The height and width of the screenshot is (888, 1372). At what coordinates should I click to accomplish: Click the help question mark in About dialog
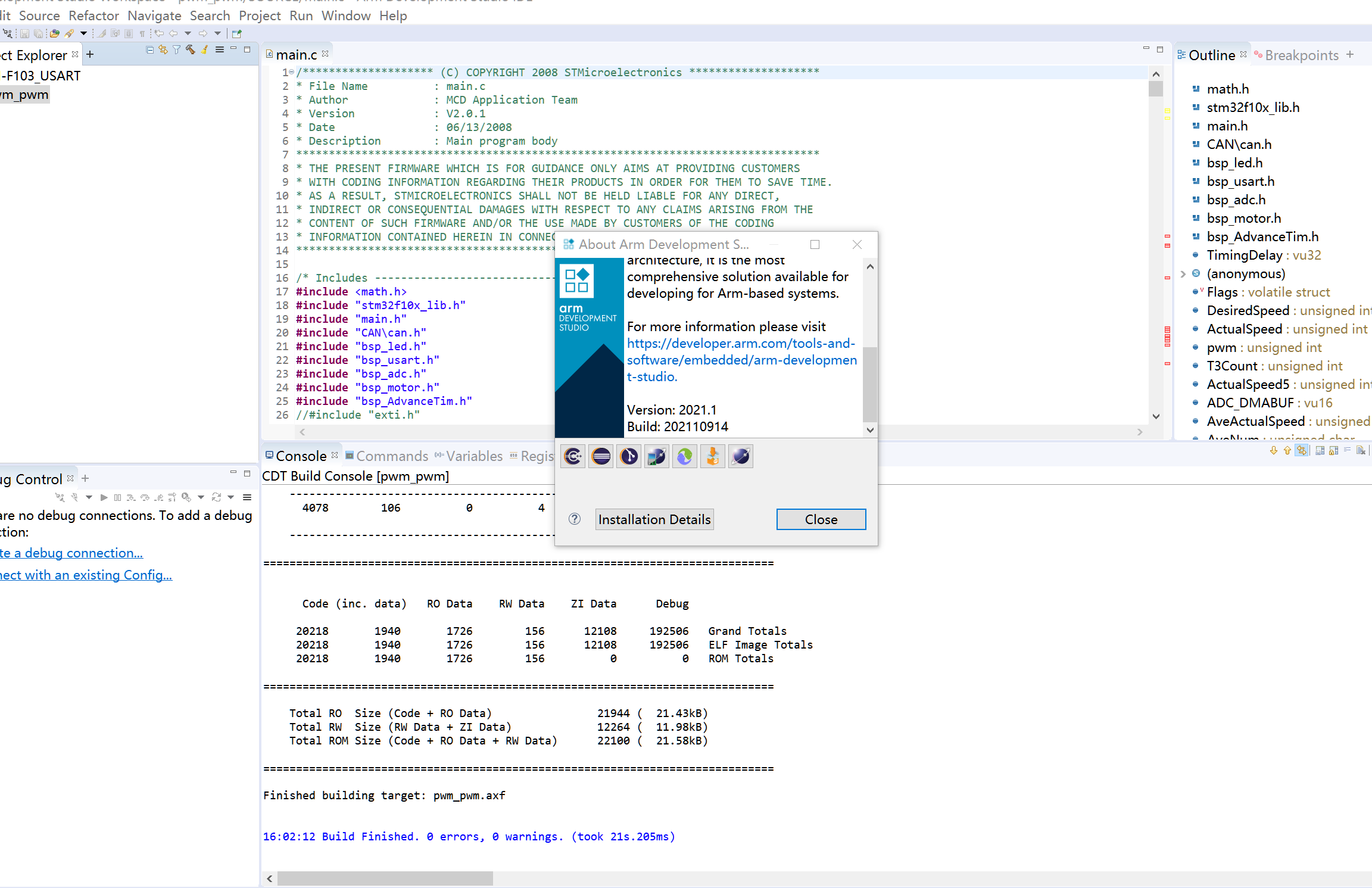pos(575,519)
